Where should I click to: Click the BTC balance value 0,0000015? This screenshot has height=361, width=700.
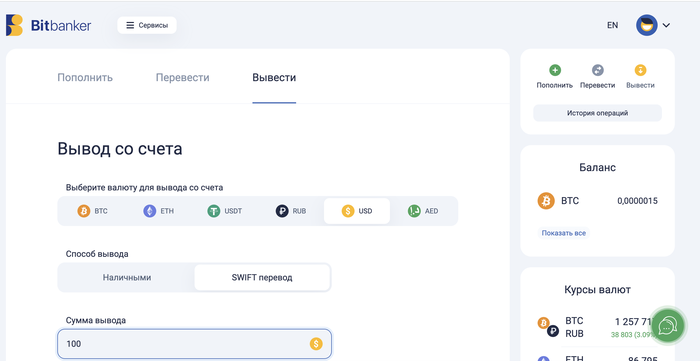(x=638, y=201)
